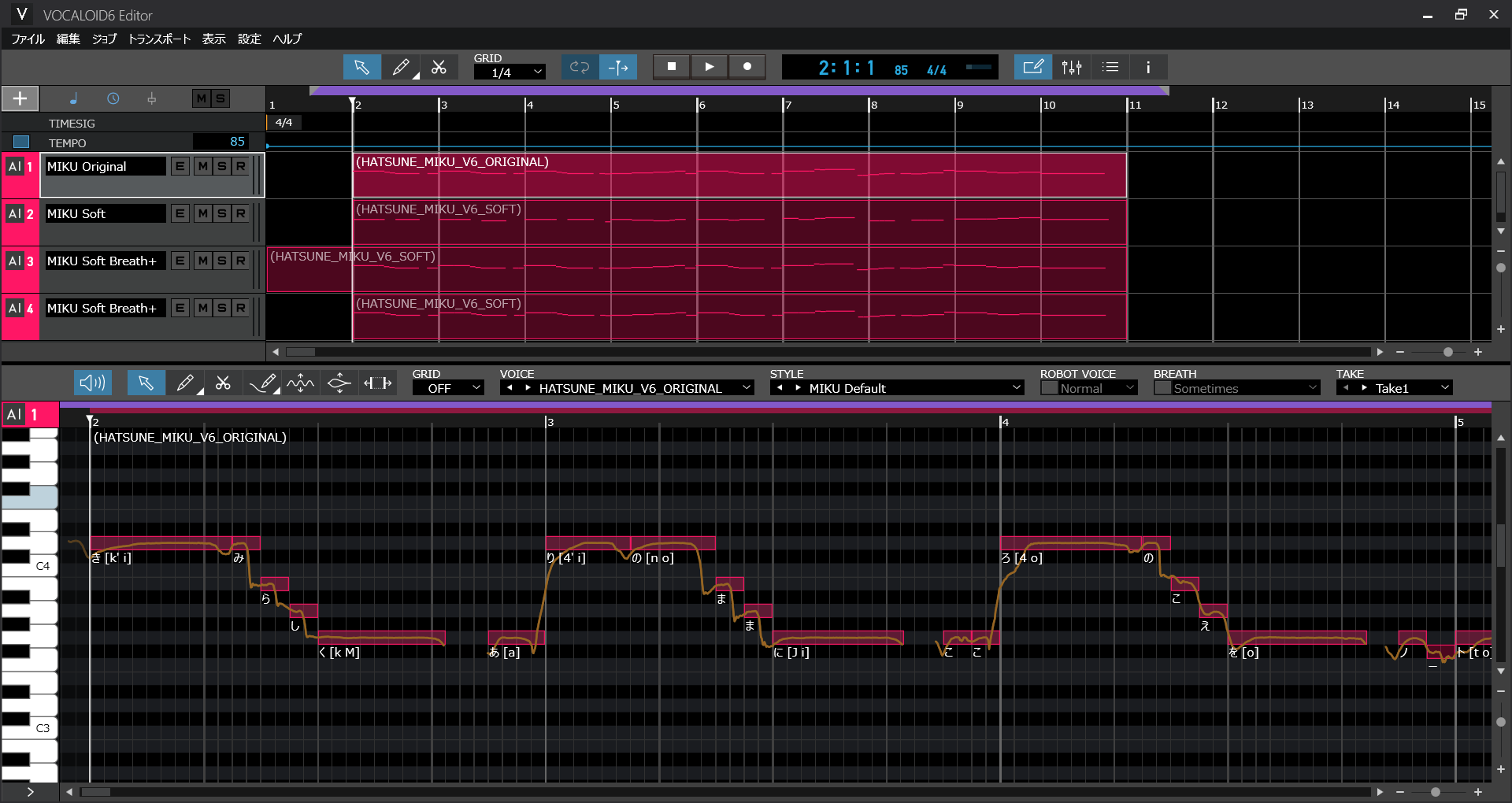This screenshot has width=1512, height=803.
Task: Click the record button
Action: 747,67
